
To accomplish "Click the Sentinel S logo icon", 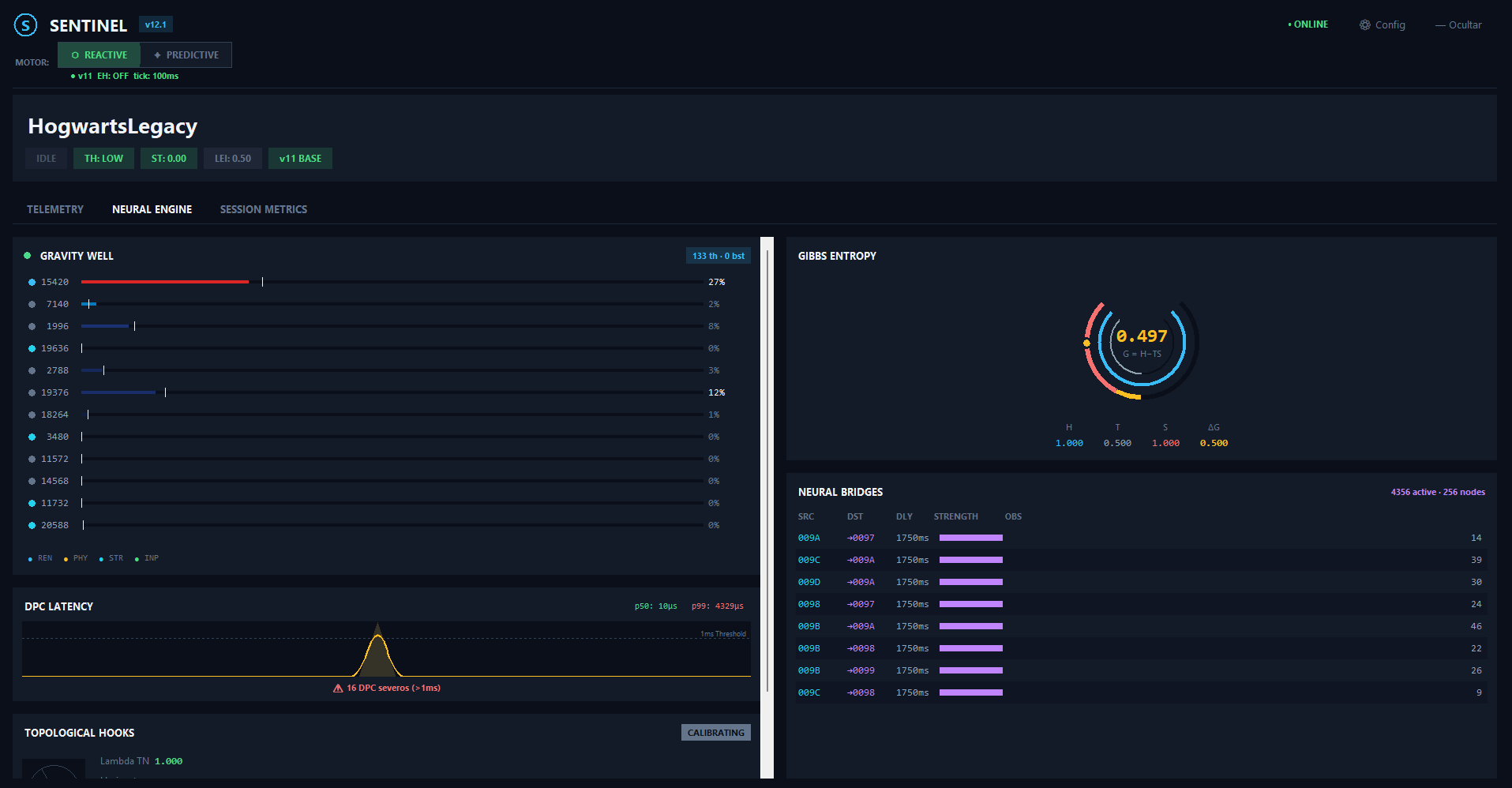I will pyautogui.click(x=25, y=25).
